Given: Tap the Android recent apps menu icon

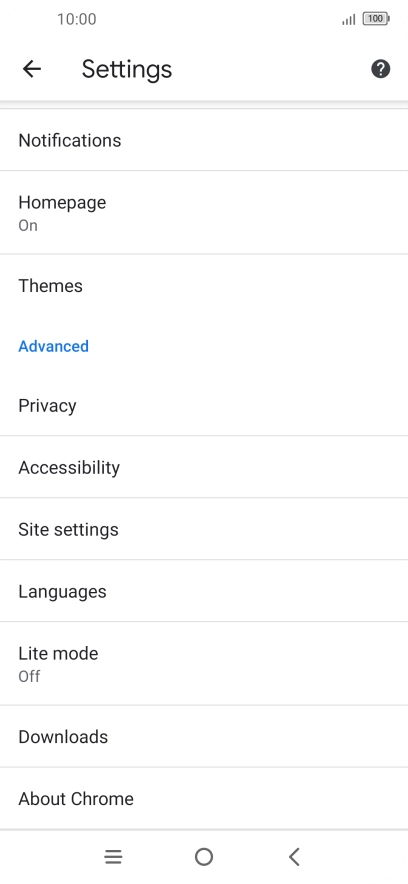Looking at the screenshot, I should (x=113, y=857).
